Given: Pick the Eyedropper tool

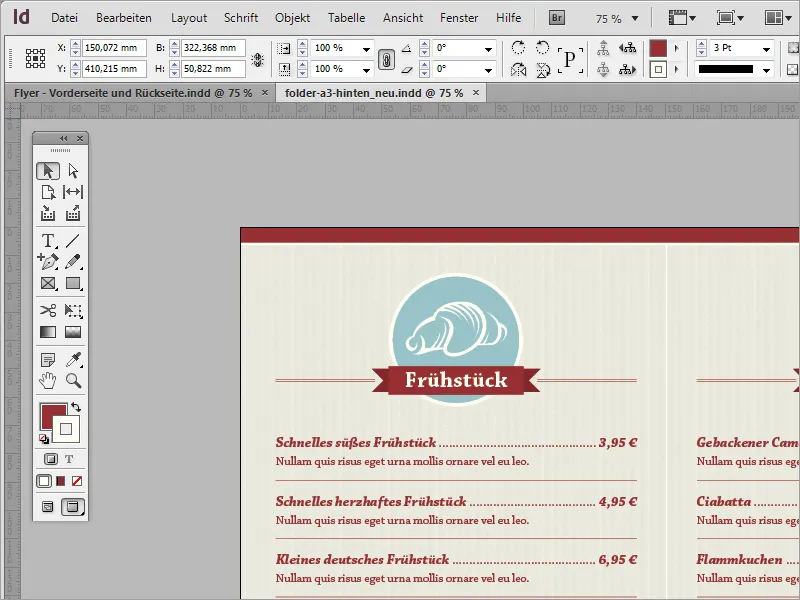Looking at the screenshot, I should [72, 360].
